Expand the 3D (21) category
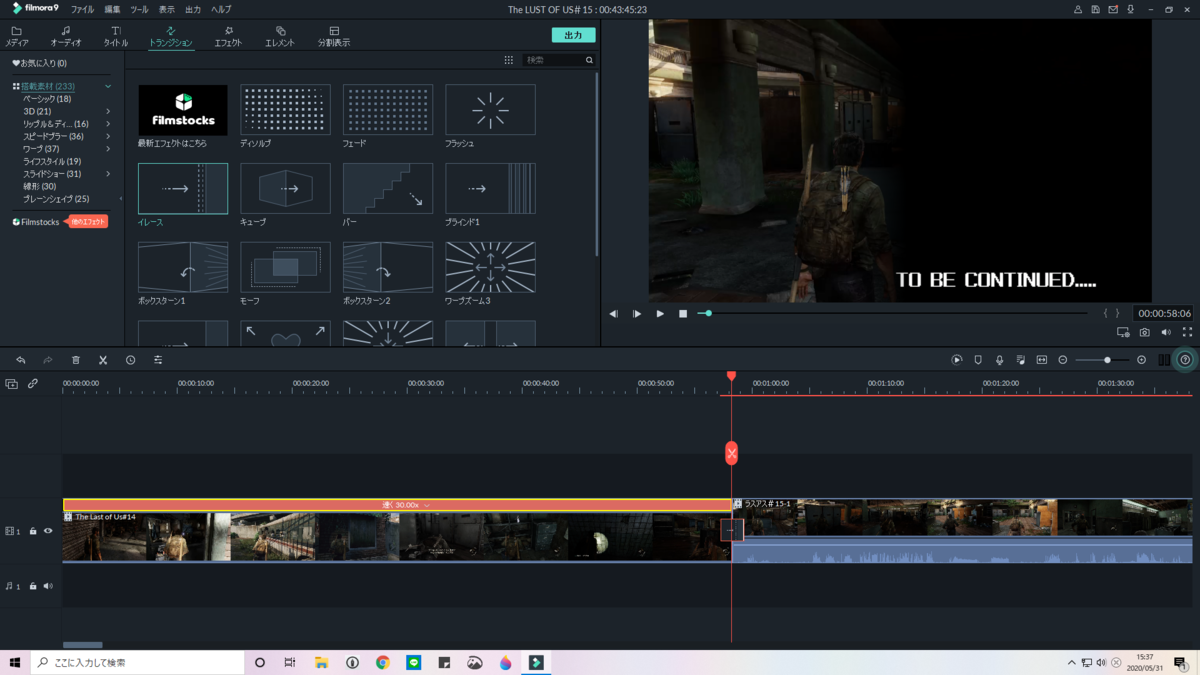Screen dimensions: 1200x675 point(108,111)
